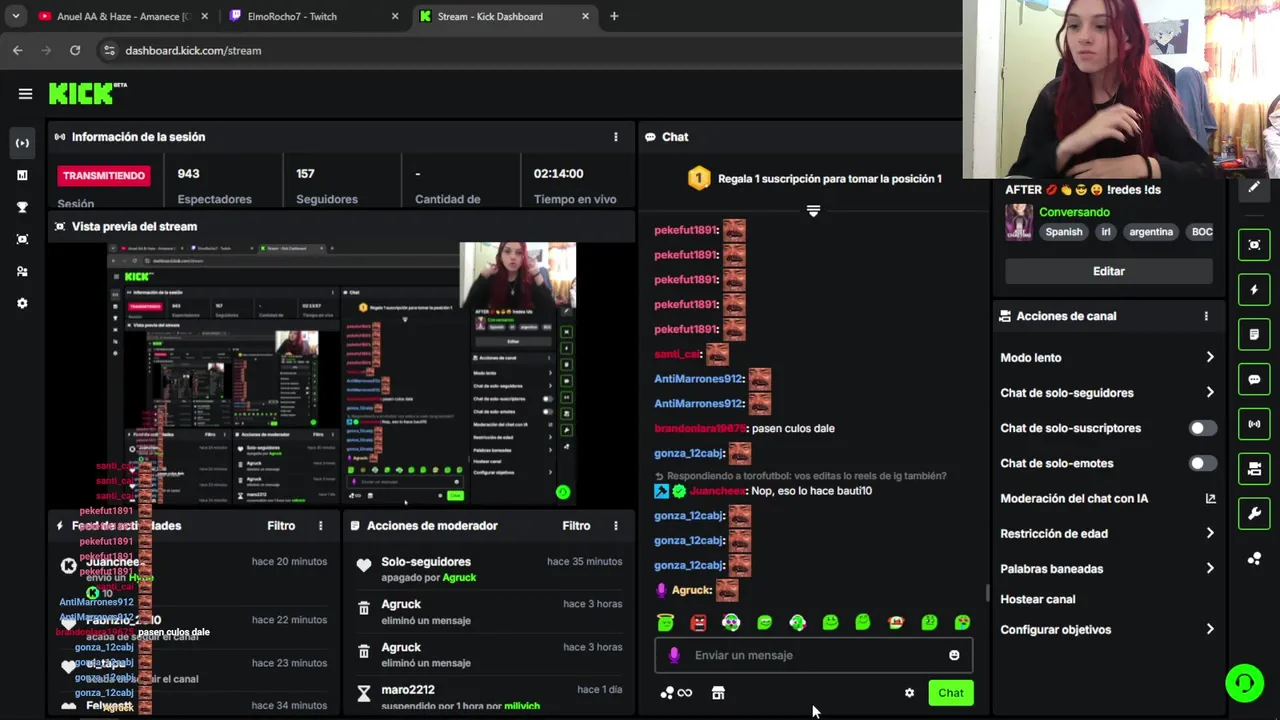Open the wrench tools icon on the right rail
This screenshot has width=1280, height=720.
1254,514
